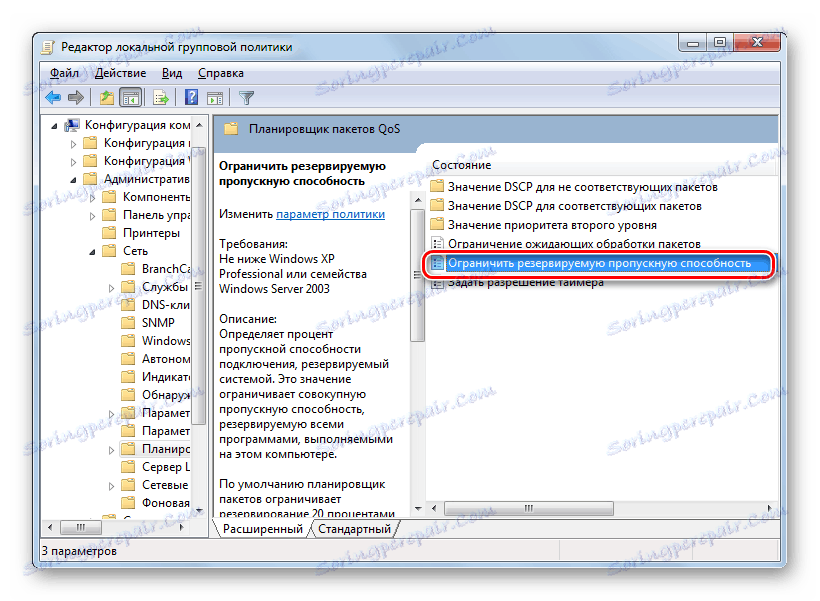820x601 pixels.
Task: Click folder icon next to 'Планировщик пакетов QoS' header
Action: [231, 129]
